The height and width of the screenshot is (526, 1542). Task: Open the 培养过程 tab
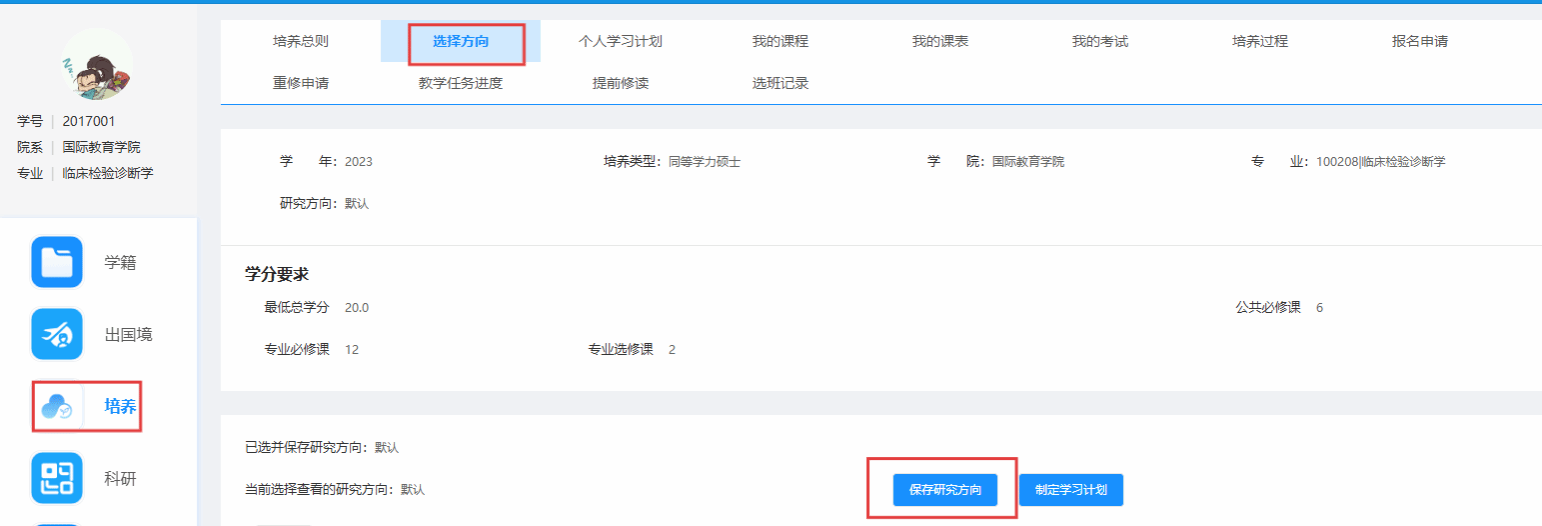(1260, 41)
